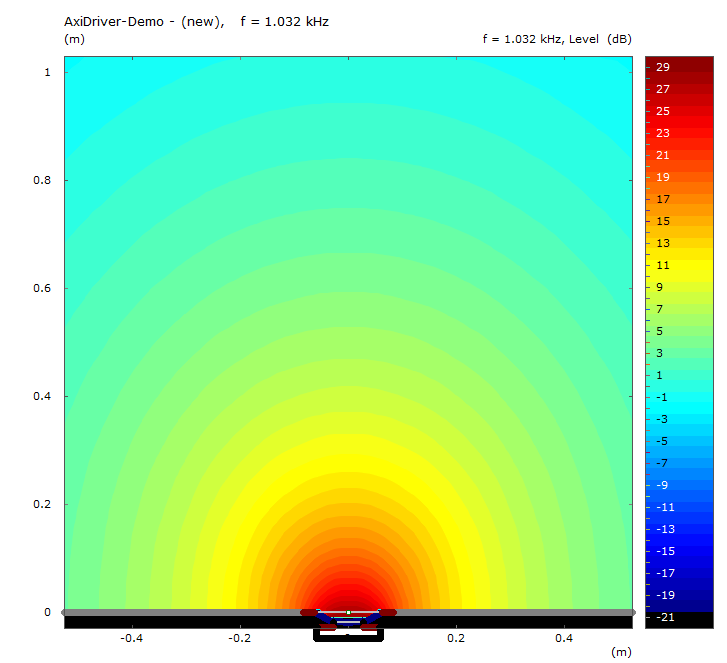The height and width of the screenshot is (663, 727).
Task: Click the left dark red surround of the driver
Action: coord(308,612)
